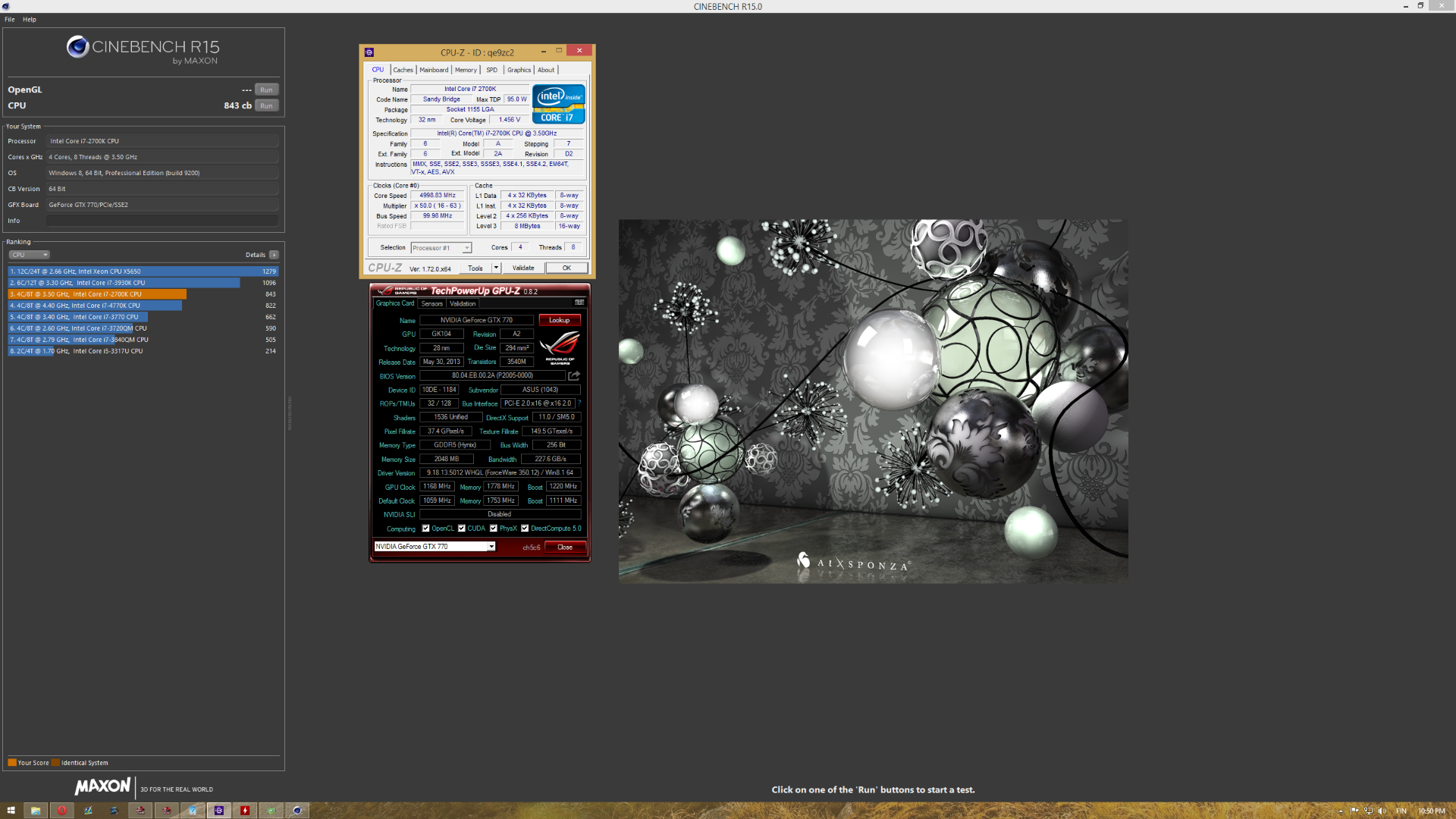Open Processor #1 selection dropdown in CPU-Z
The image size is (1456, 819).
point(441,248)
